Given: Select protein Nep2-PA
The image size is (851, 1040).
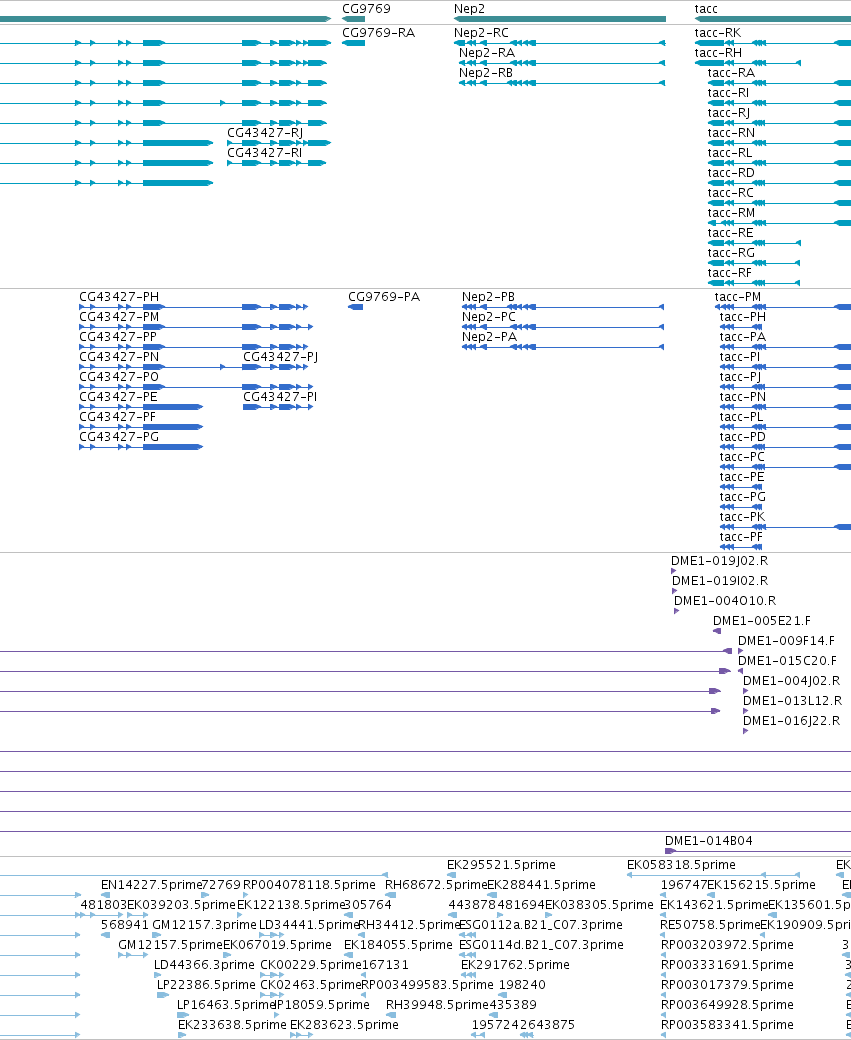Looking at the screenshot, I should (490, 336).
